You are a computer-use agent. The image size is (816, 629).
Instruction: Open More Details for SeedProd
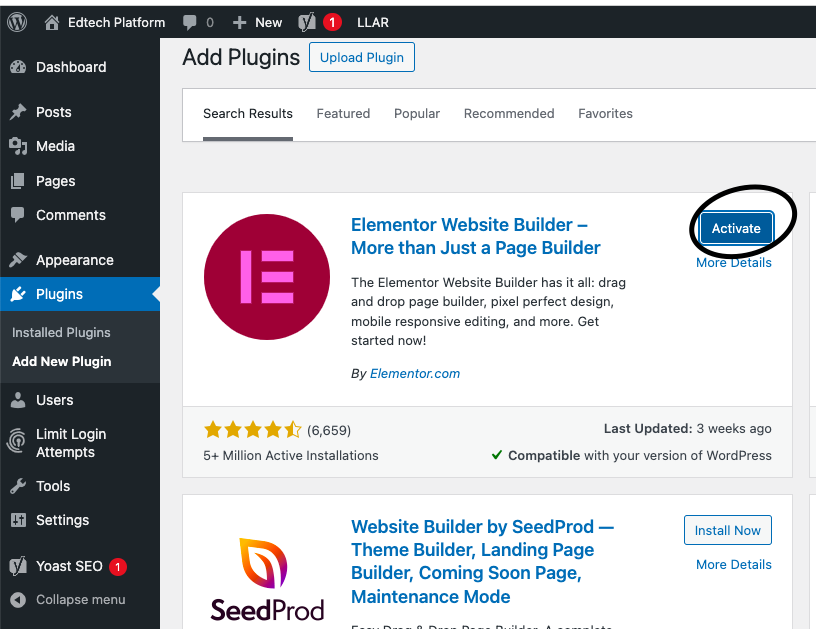tap(734, 564)
